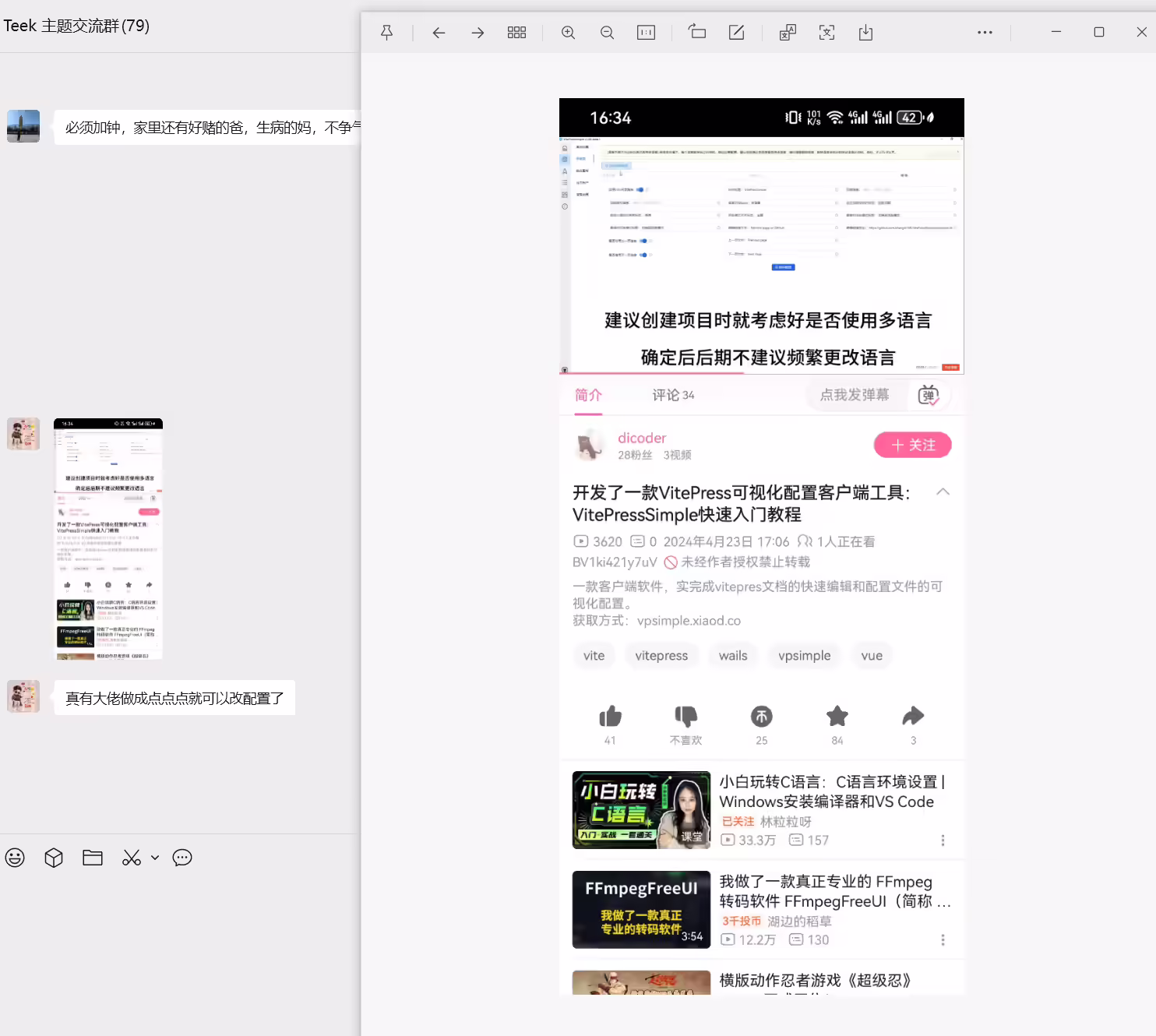Screen dimensions: 1156x1036
Task: Click the share arrow icon (3)
Action: coord(913,716)
